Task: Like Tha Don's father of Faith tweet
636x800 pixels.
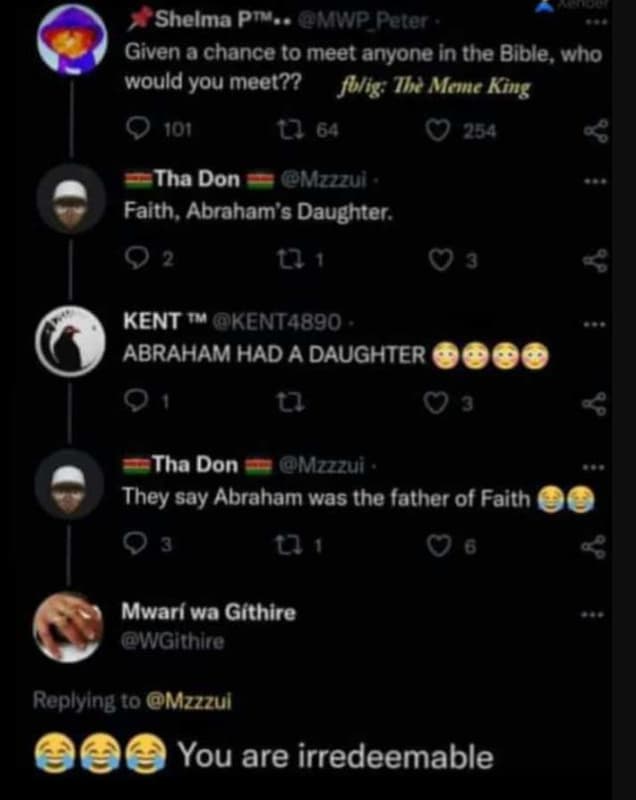Action: (437, 546)
